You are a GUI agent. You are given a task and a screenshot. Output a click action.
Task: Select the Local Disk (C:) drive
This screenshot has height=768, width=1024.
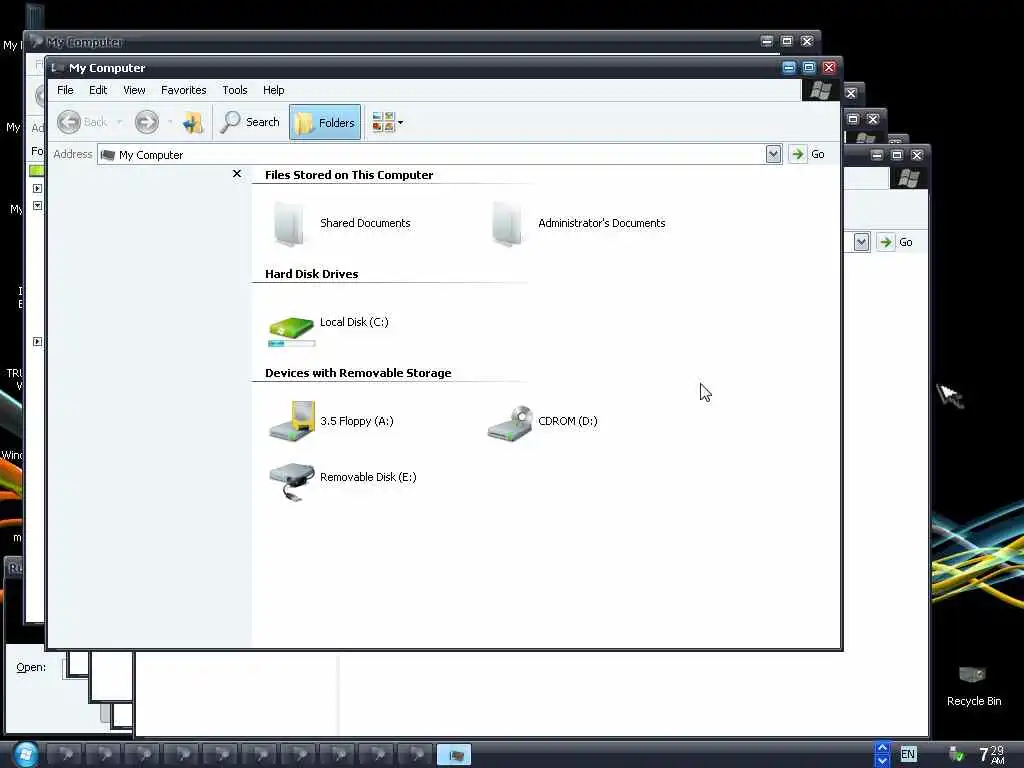(329, 328)
